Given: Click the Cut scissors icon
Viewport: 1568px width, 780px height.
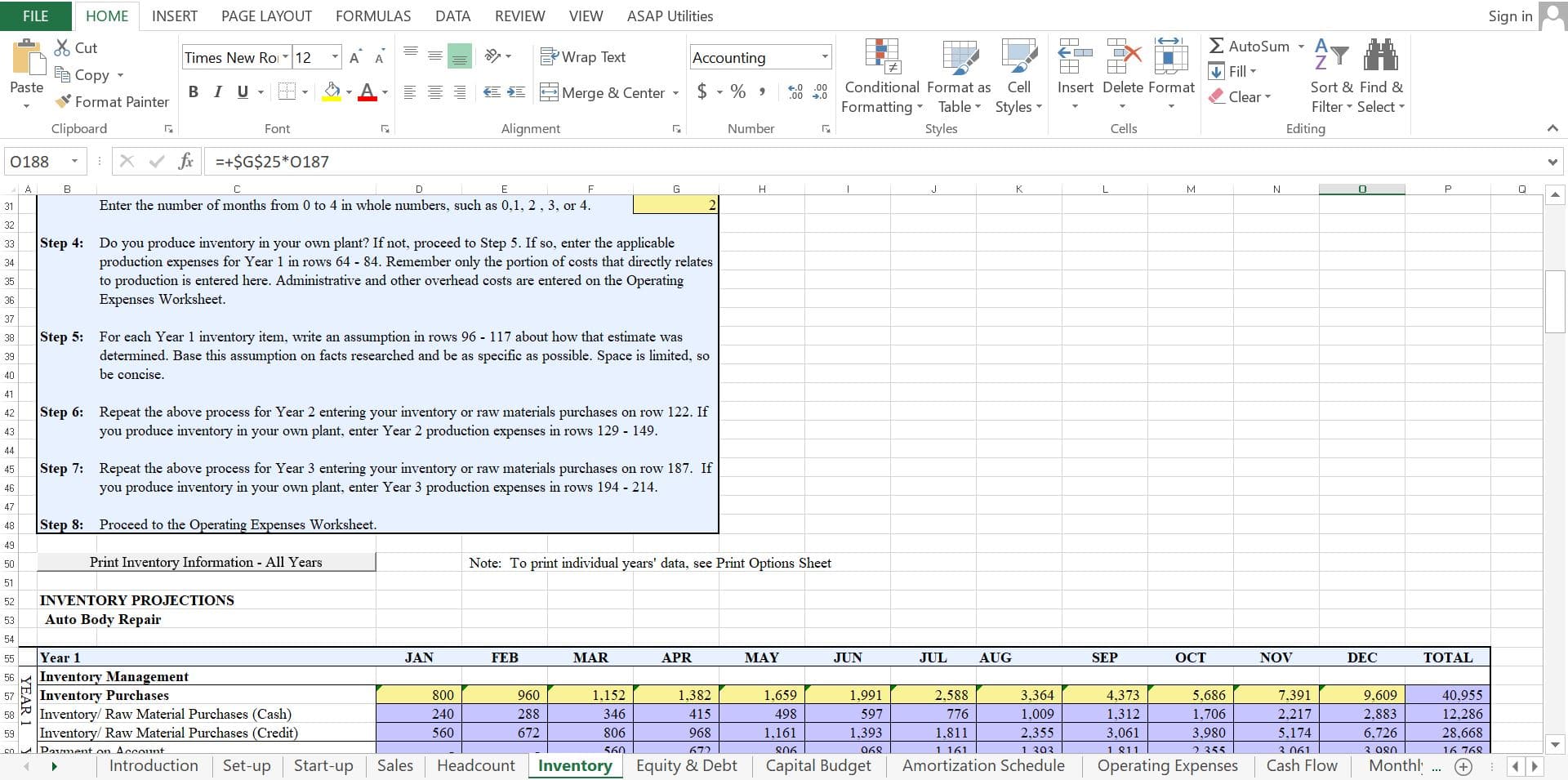Looking at the screenshot, I should coord(62,47).
